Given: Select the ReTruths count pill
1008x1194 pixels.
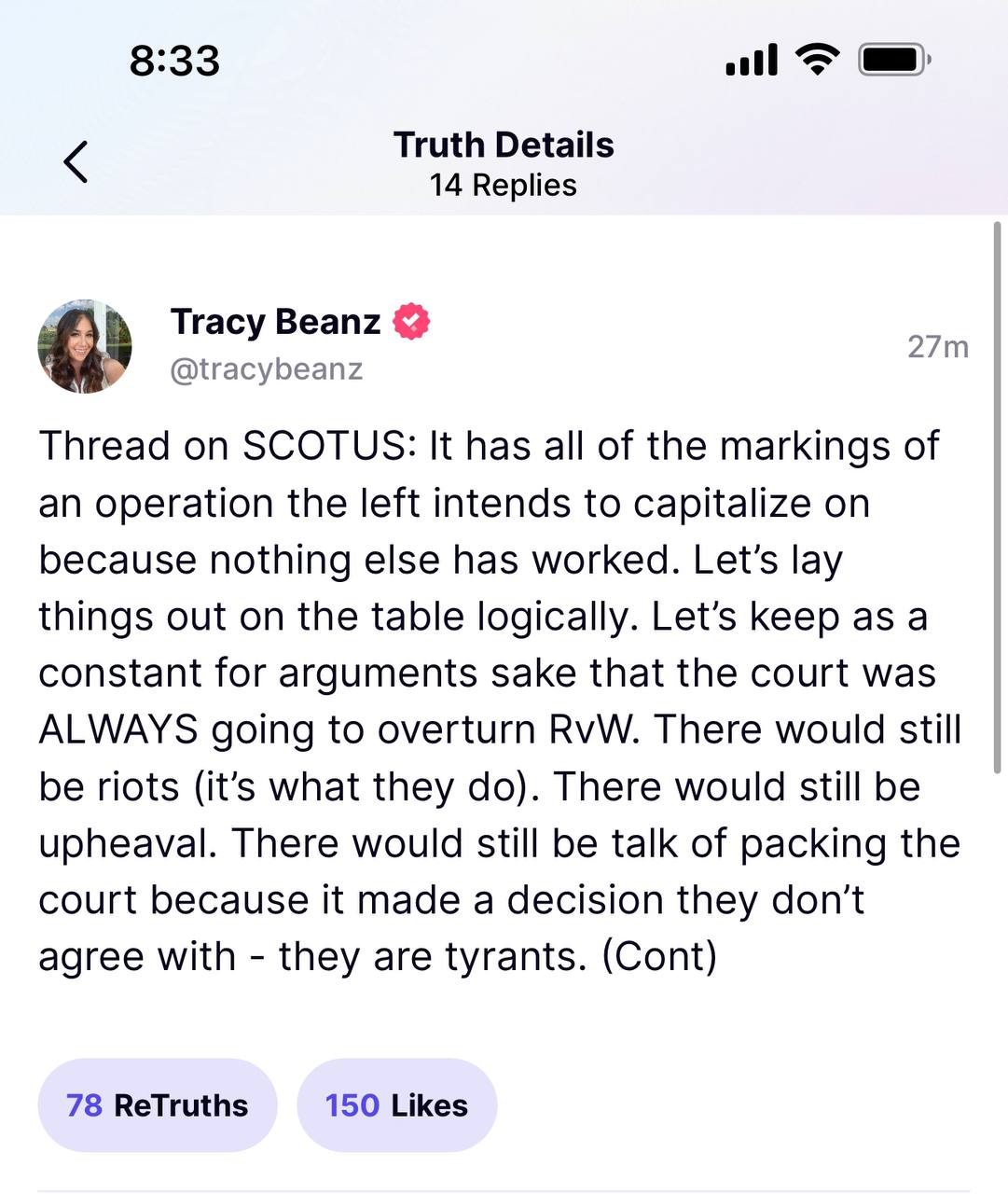Looking at the screenshot, I should tap(157, 1104).
